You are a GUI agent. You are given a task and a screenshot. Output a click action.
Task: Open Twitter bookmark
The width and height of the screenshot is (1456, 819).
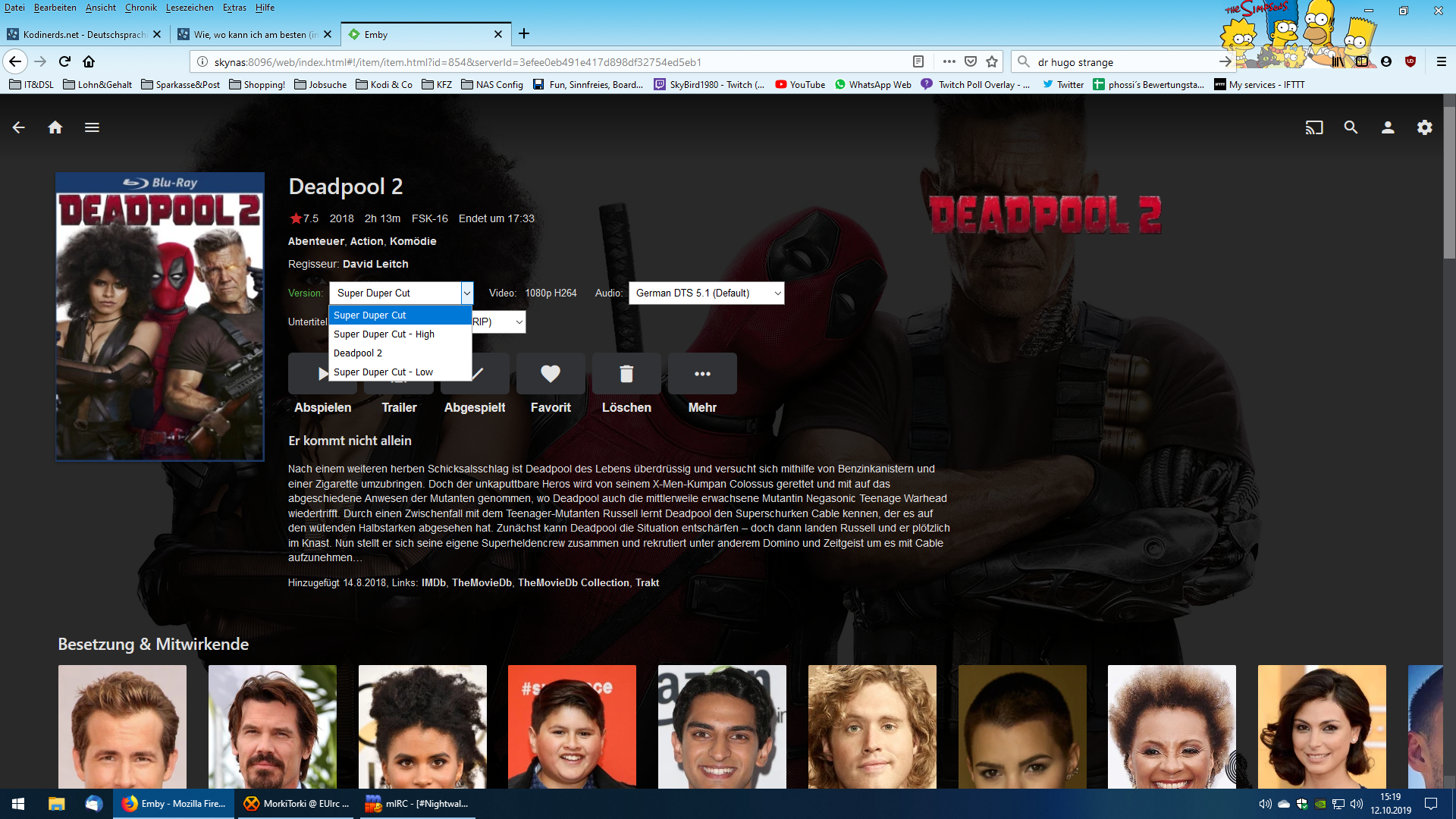pyautogui.click(x=1063, y=84)
